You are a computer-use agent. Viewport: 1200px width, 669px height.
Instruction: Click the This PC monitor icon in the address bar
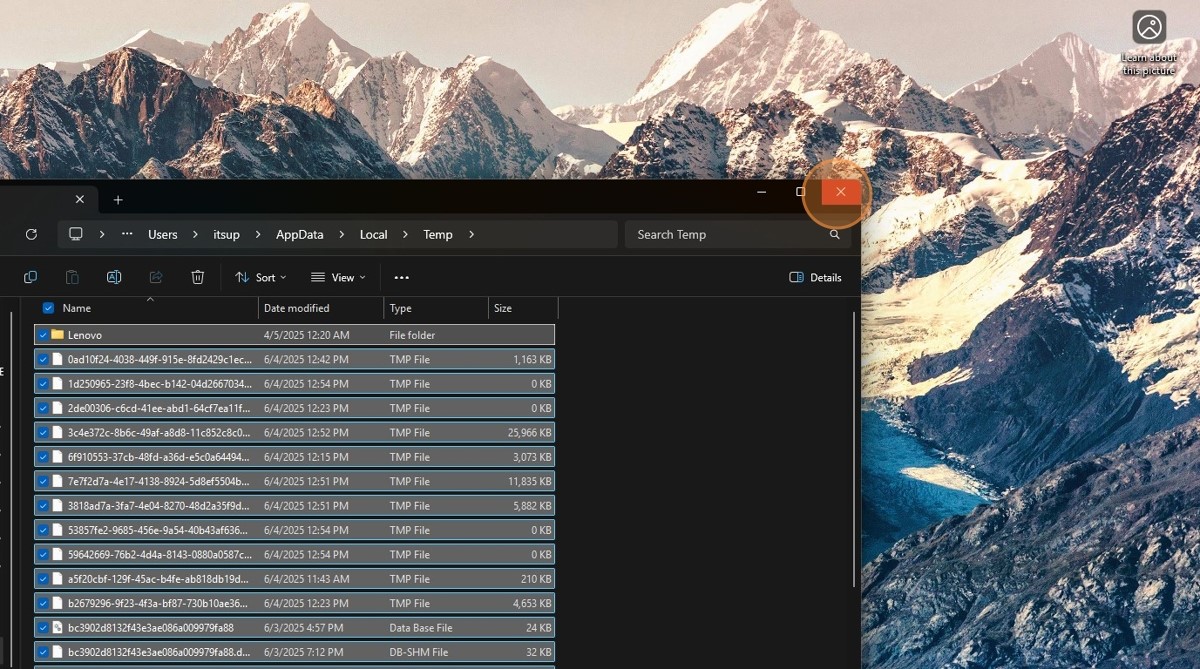coord(75,234)
